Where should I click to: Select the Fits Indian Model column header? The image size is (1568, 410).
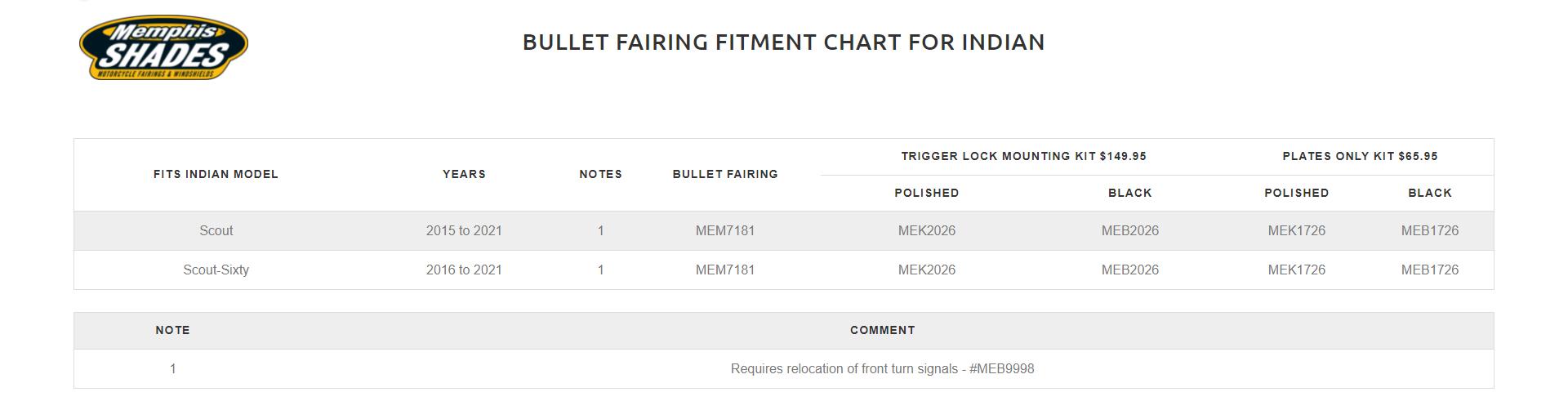(216, 174)
